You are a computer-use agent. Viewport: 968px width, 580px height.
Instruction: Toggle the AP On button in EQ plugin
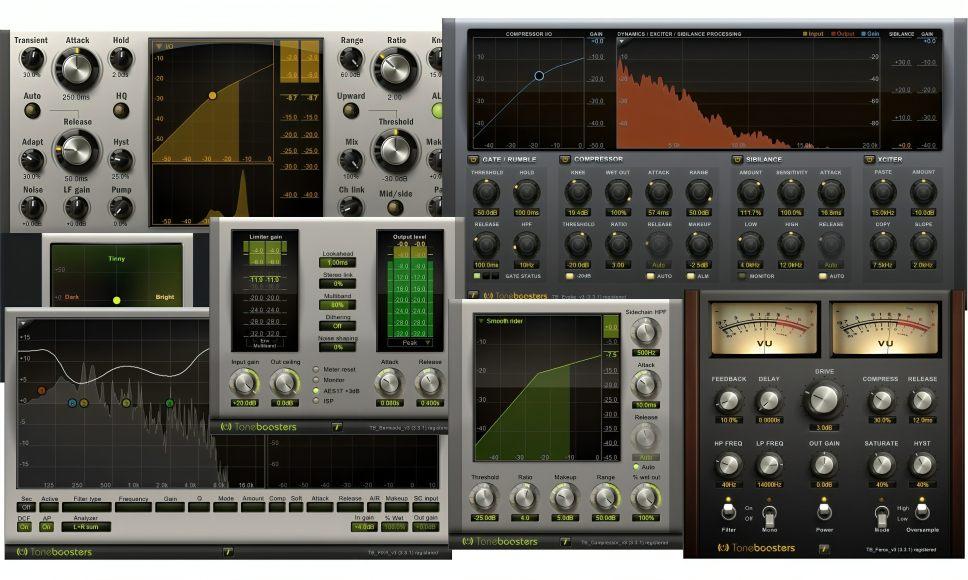pyautogui.click(x=47, y=527)
